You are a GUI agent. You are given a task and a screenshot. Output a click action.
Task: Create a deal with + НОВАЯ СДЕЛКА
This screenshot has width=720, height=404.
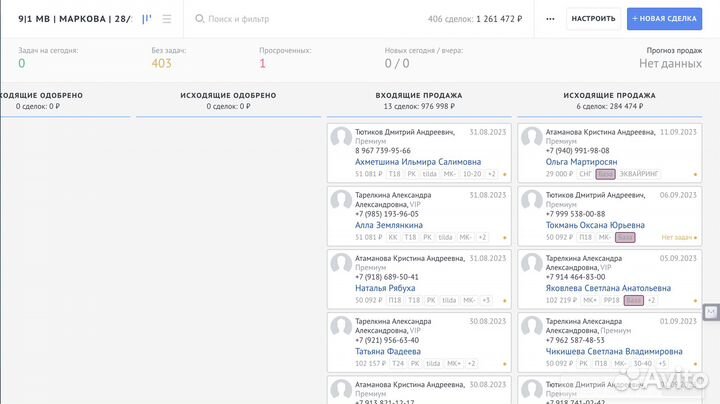664,19
